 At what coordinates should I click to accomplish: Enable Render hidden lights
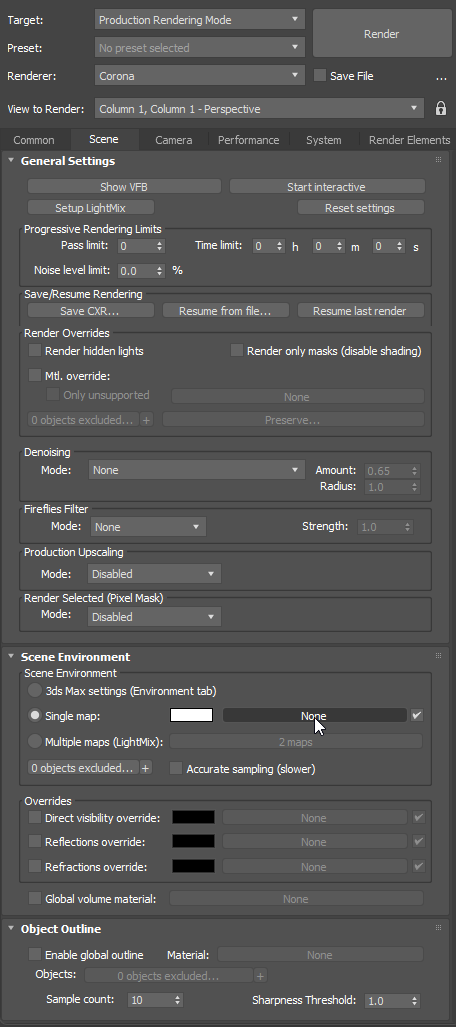pos(35,350)
